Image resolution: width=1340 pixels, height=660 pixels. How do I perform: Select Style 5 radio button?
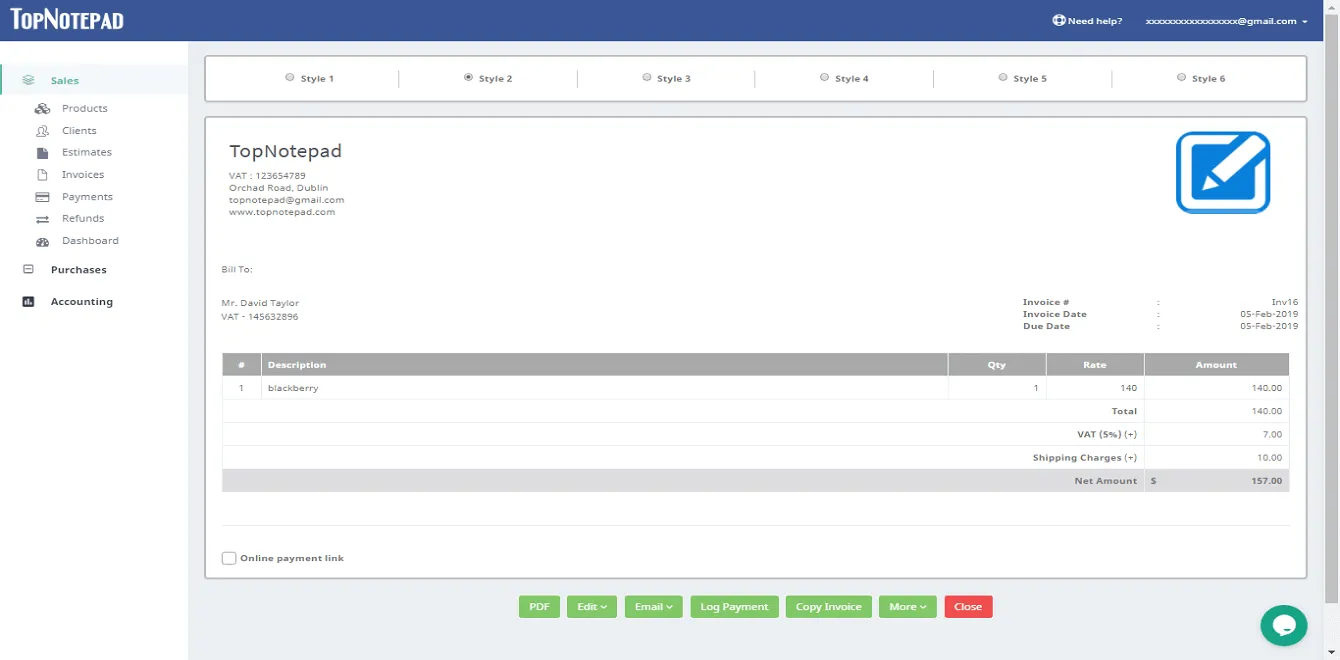(1003, 77)
